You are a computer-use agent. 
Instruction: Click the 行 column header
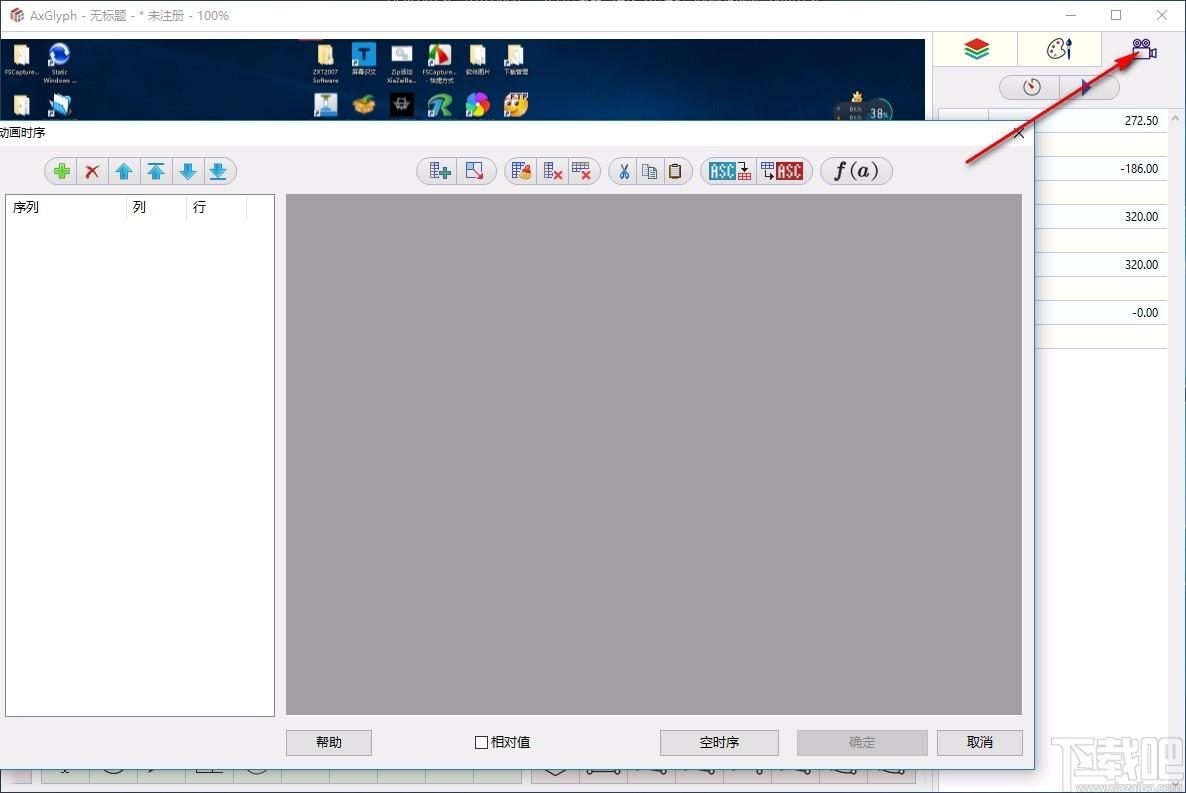click(216, 207)
